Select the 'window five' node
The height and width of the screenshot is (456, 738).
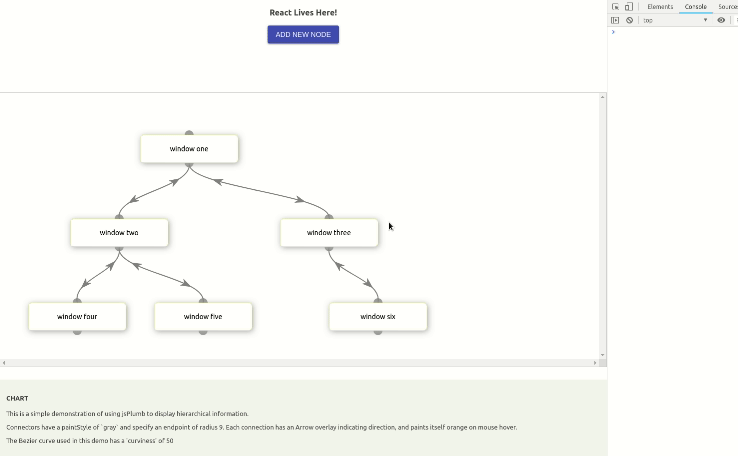pos(203,317)
